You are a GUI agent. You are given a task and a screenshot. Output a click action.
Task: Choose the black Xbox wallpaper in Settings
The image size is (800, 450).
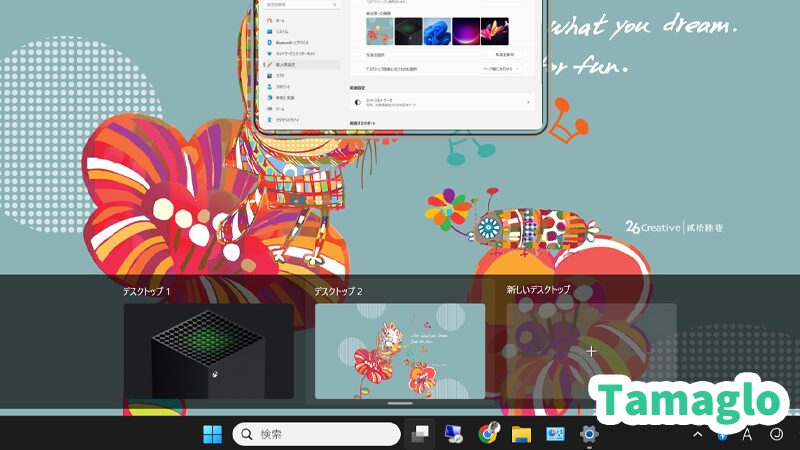point(409,31)
